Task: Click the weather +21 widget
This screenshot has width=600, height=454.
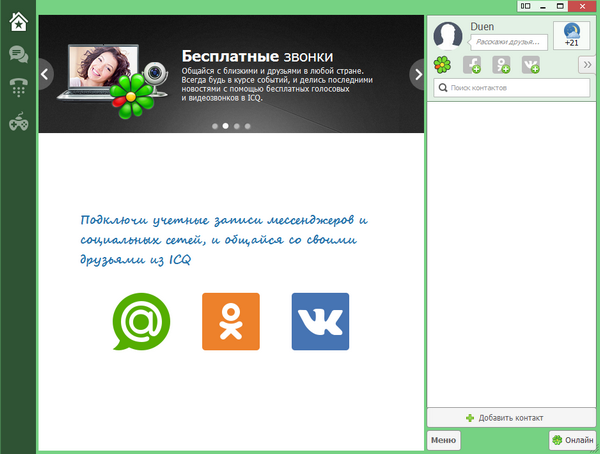Action: click(572, 35)
